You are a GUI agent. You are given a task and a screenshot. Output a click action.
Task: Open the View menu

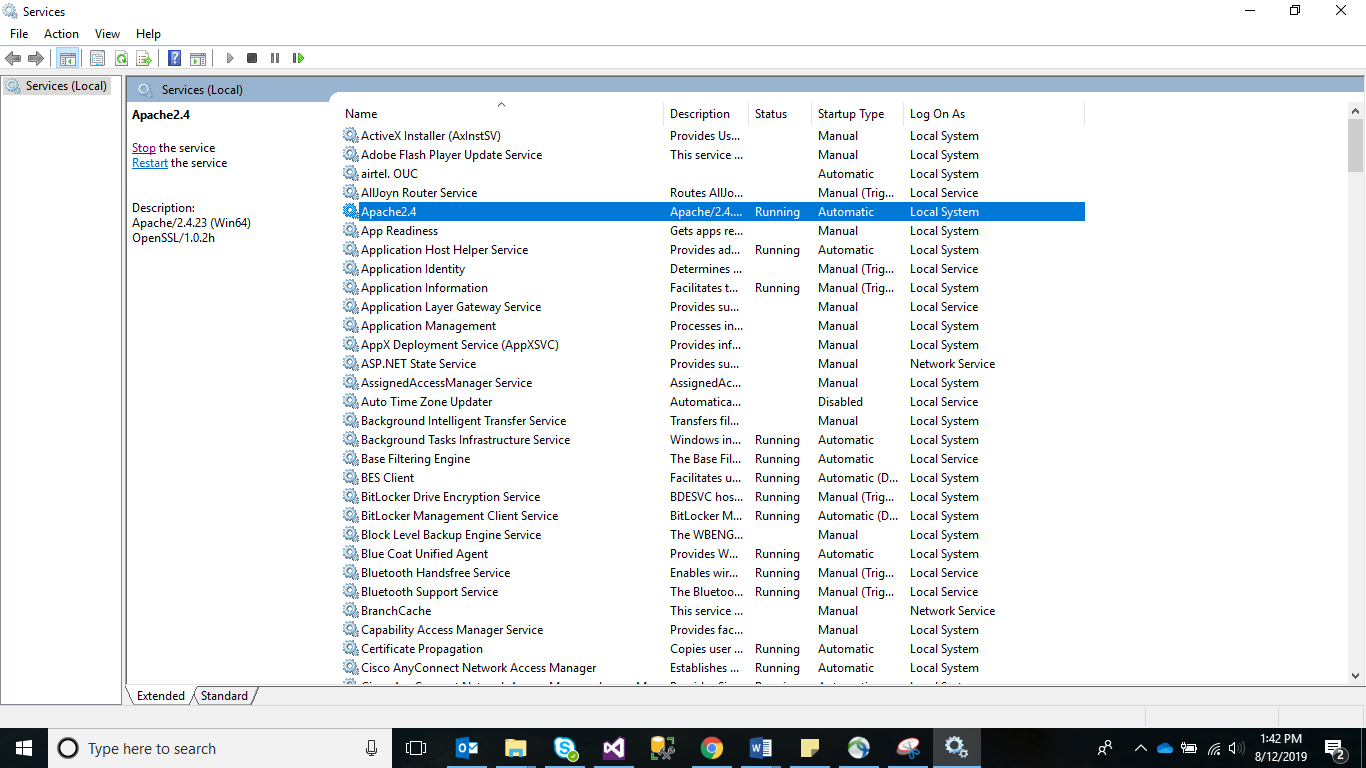coord(107,34)
